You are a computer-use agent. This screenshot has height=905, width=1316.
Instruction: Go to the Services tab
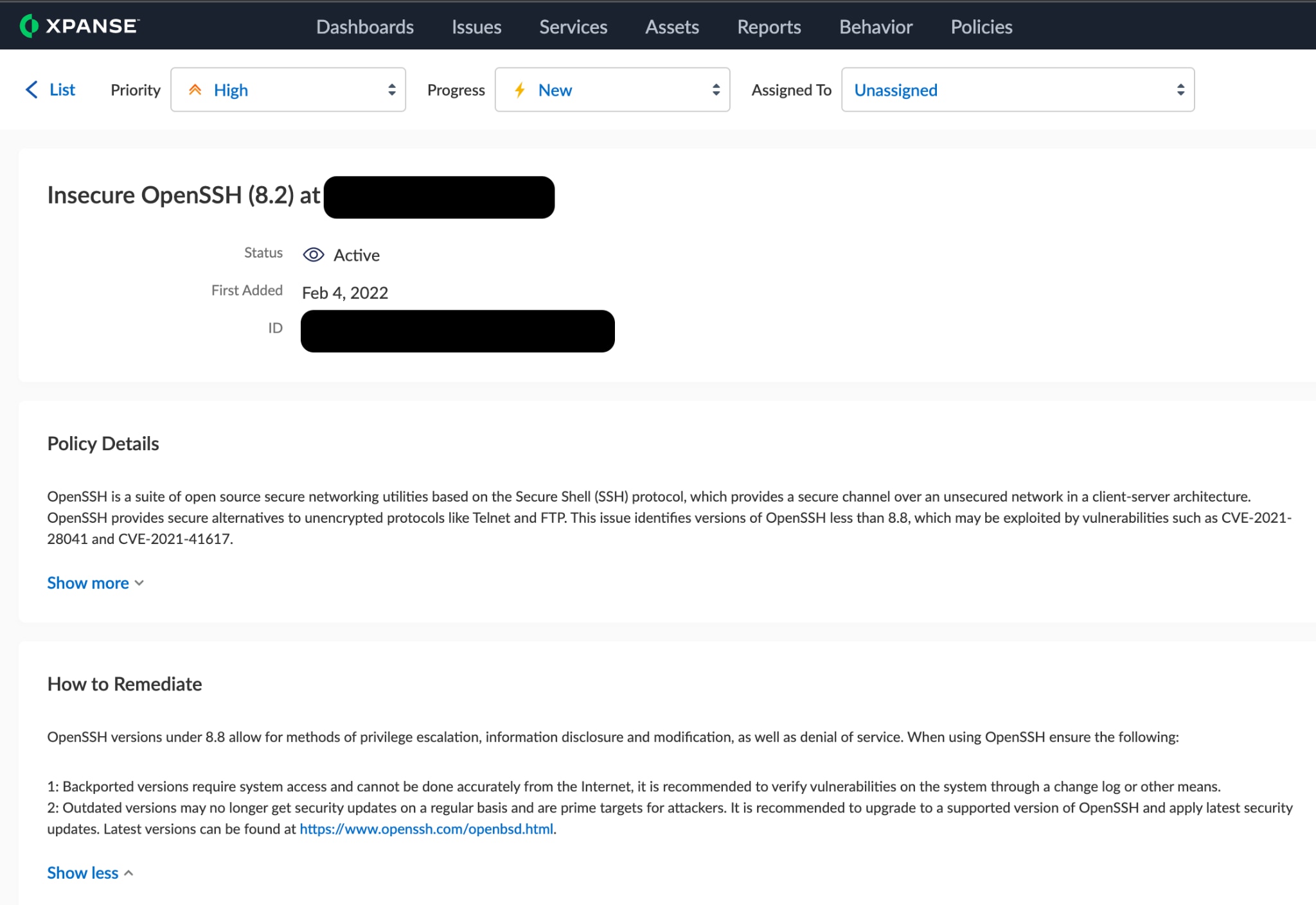[x=573, y=26]
